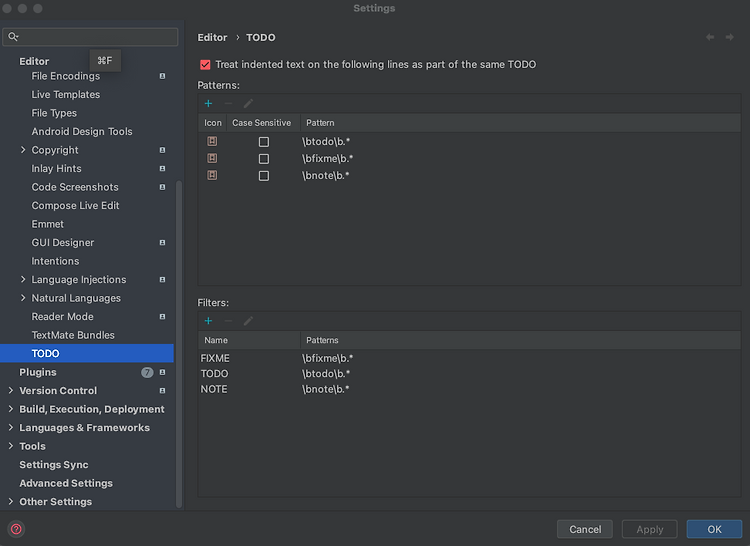Select the FIXME filter row

(469, 358)
